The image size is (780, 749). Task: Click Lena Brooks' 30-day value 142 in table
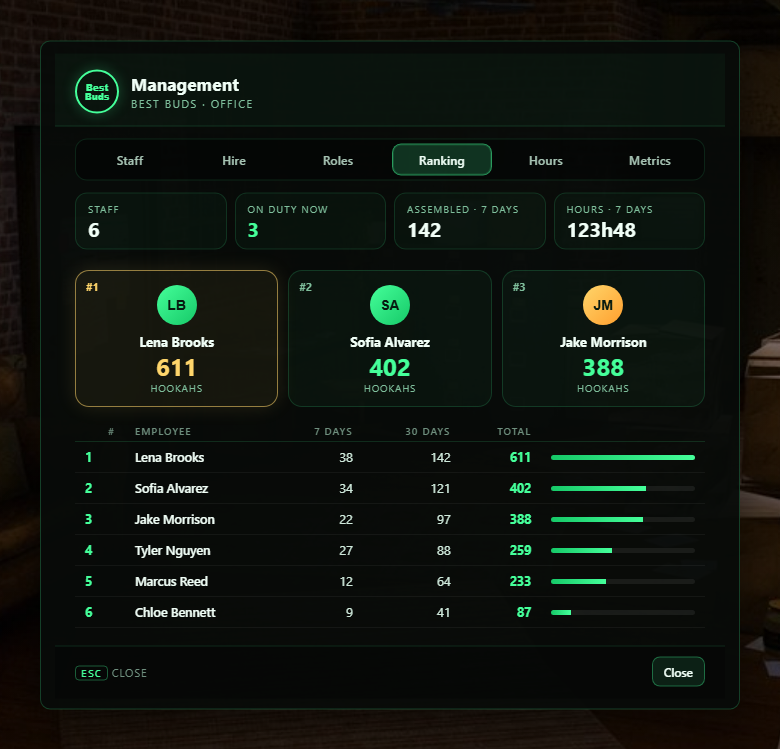coord(440,458)
